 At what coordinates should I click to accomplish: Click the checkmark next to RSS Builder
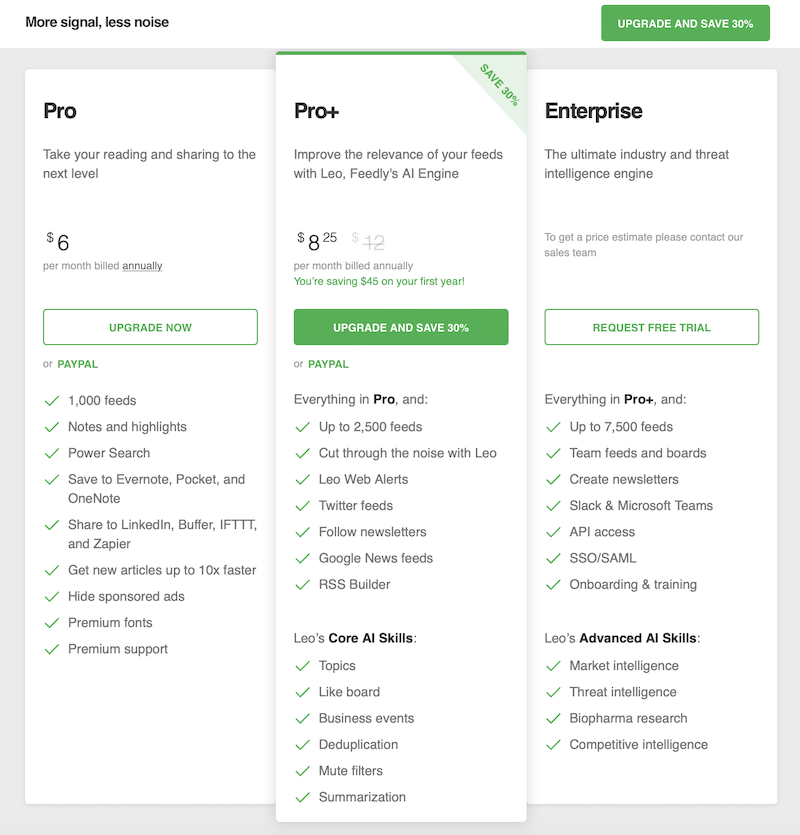pyautogui.click(x=302, y=585)
